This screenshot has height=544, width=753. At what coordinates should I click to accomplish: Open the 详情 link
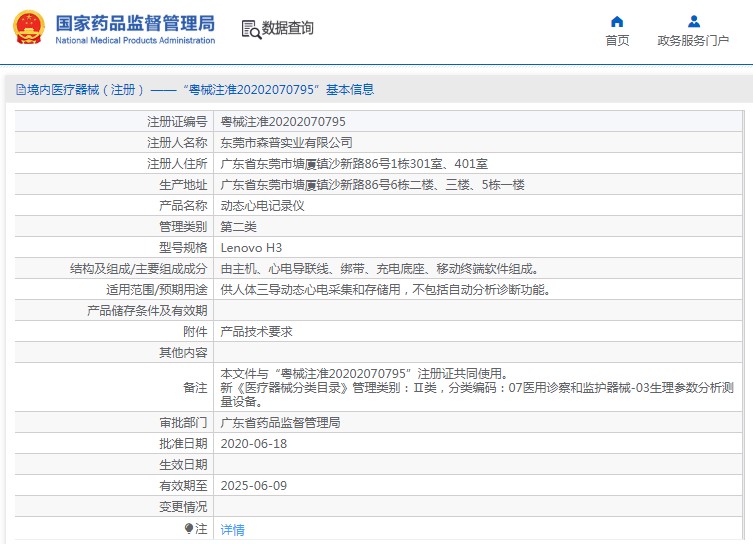pyautogui.click(x=232, y=529)
